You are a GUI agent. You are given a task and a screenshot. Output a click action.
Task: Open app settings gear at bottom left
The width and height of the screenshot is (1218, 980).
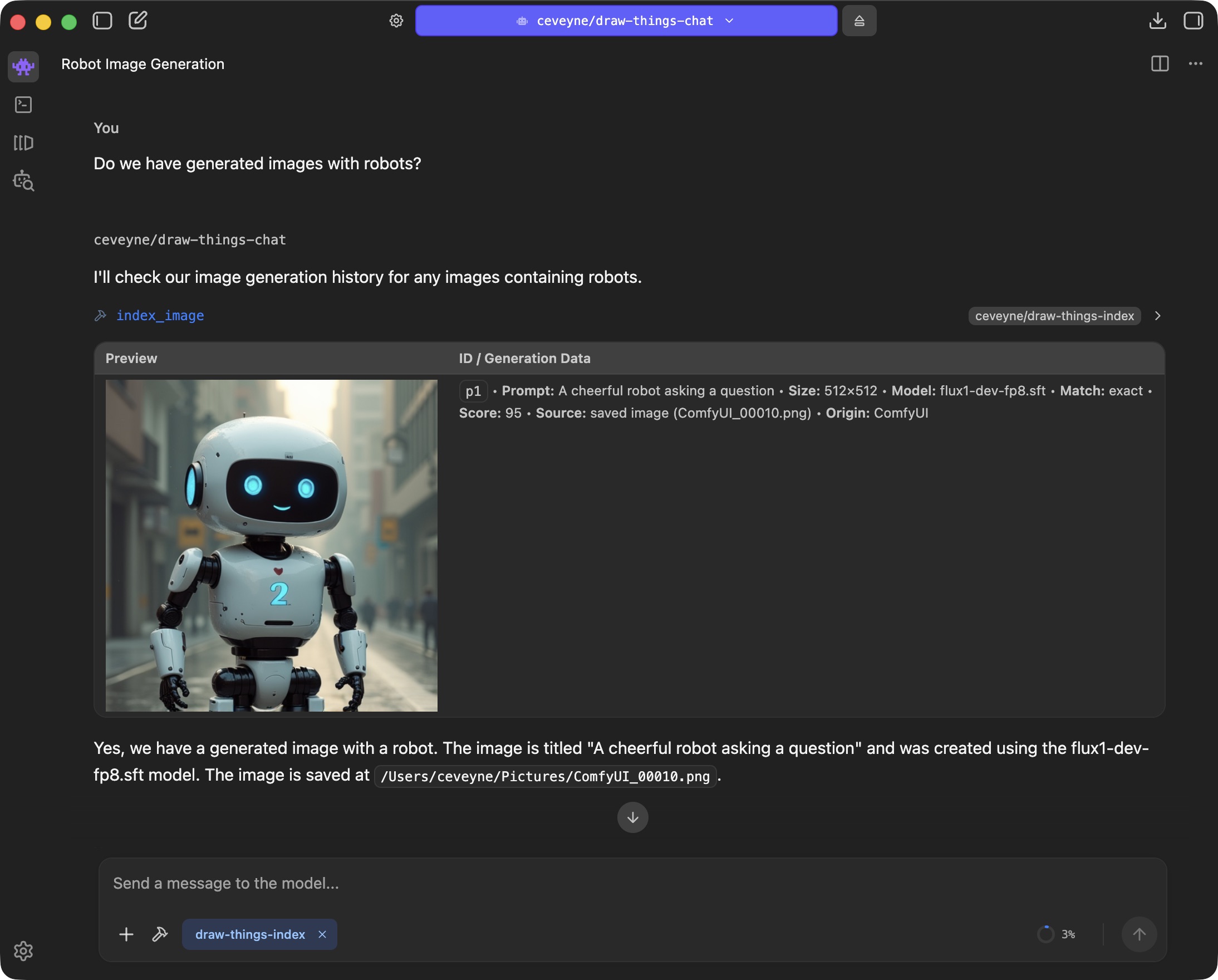[23, 950]
